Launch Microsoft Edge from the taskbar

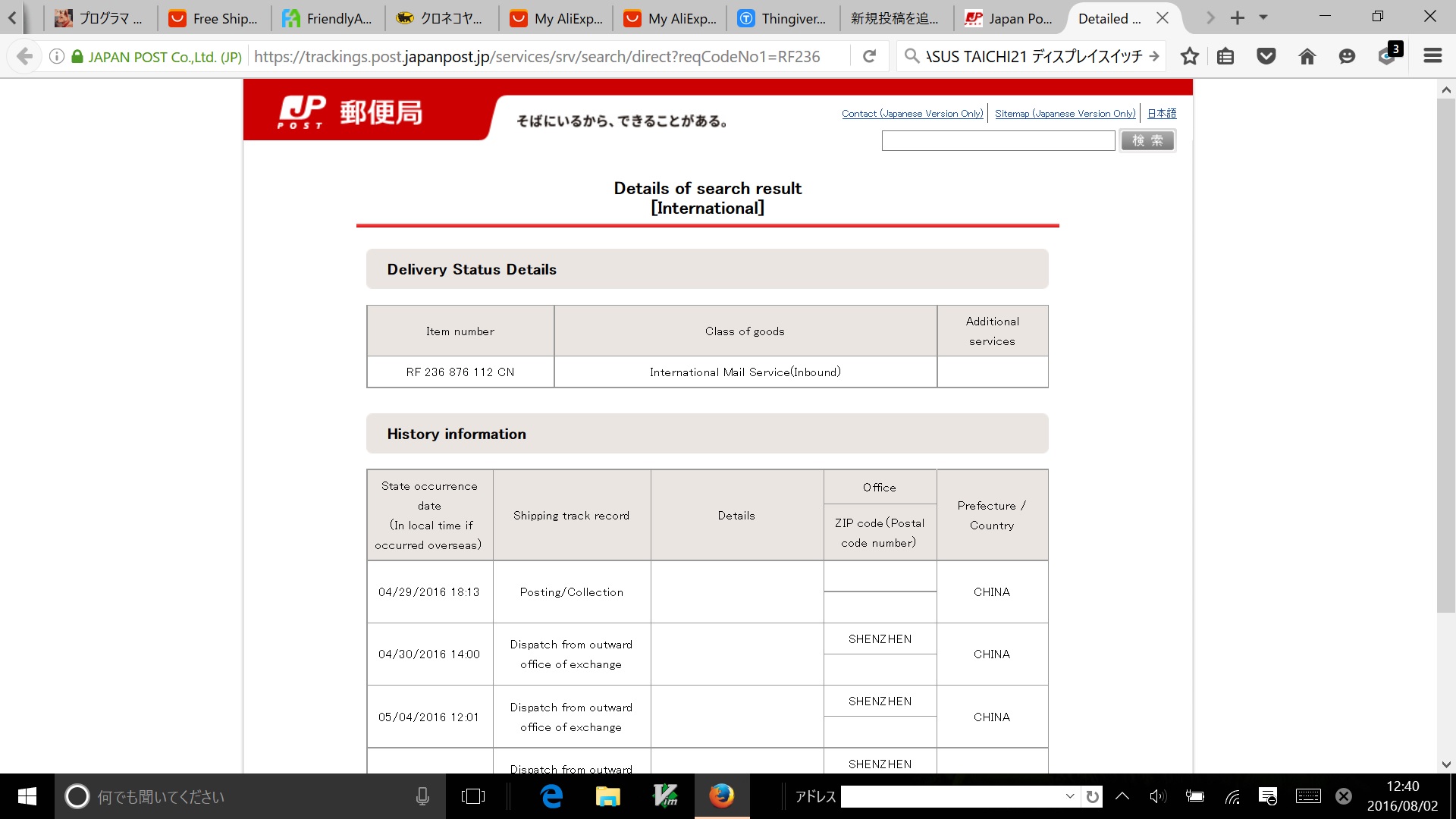tap(551, 796)
